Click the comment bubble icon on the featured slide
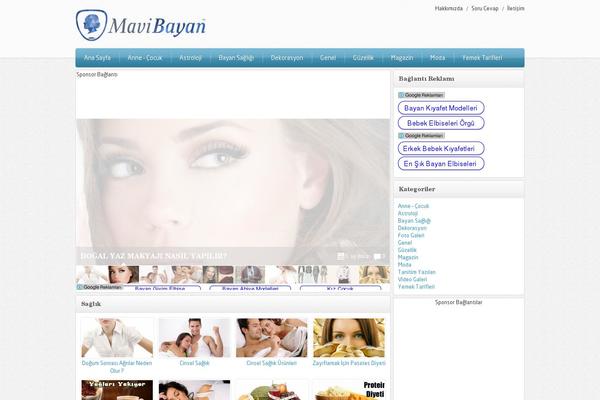The image size is (600, 400). click(377, 256)
